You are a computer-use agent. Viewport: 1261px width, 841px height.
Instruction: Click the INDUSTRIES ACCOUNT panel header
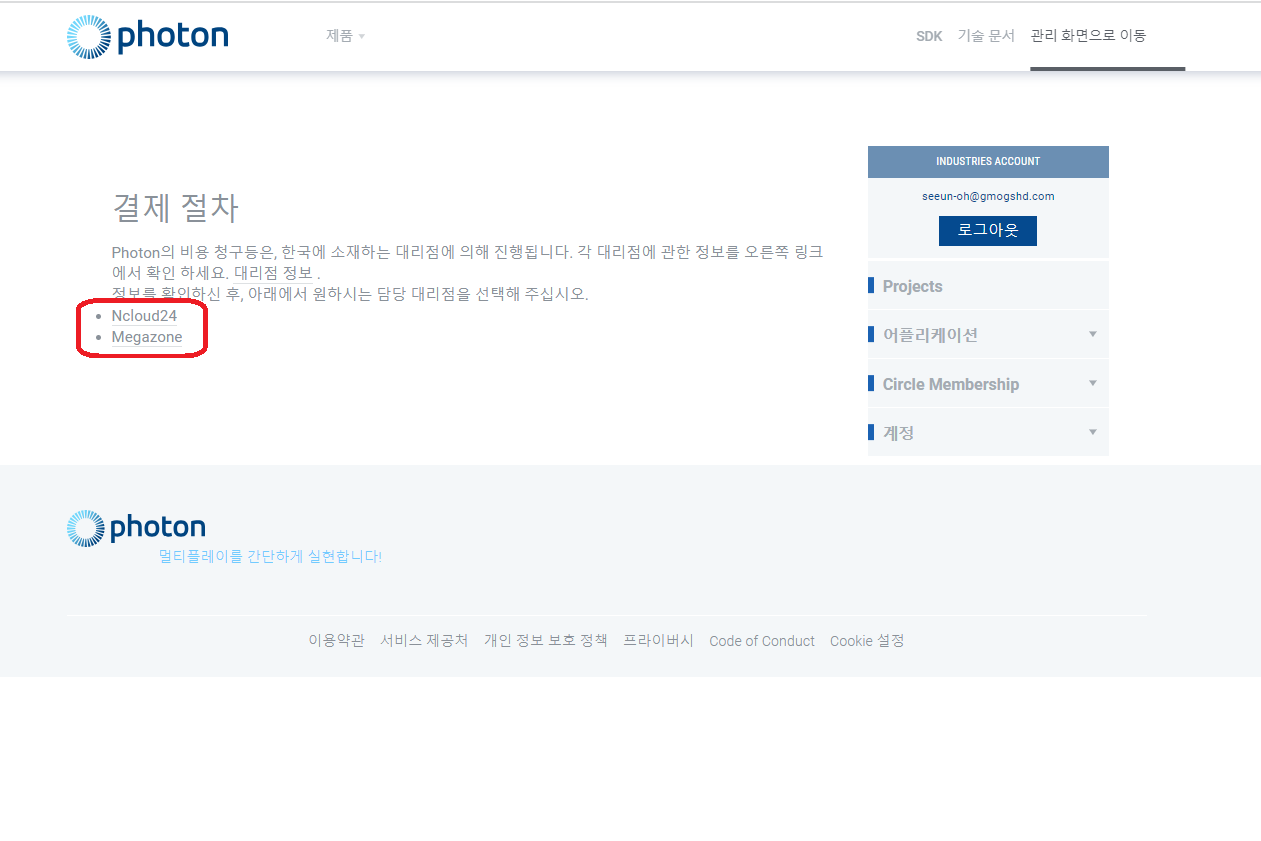tap(988, 162)
